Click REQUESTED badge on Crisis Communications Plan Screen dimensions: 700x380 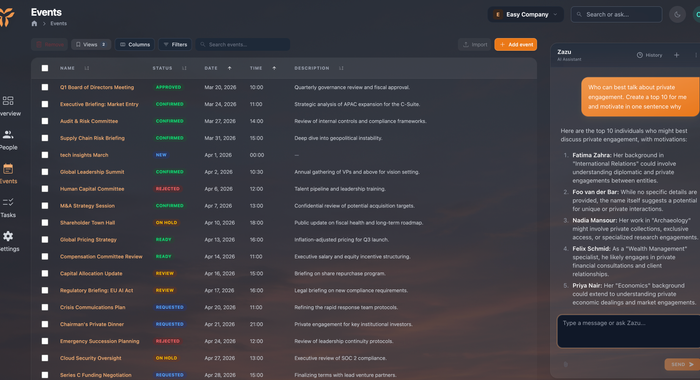(x=170, y=307)
